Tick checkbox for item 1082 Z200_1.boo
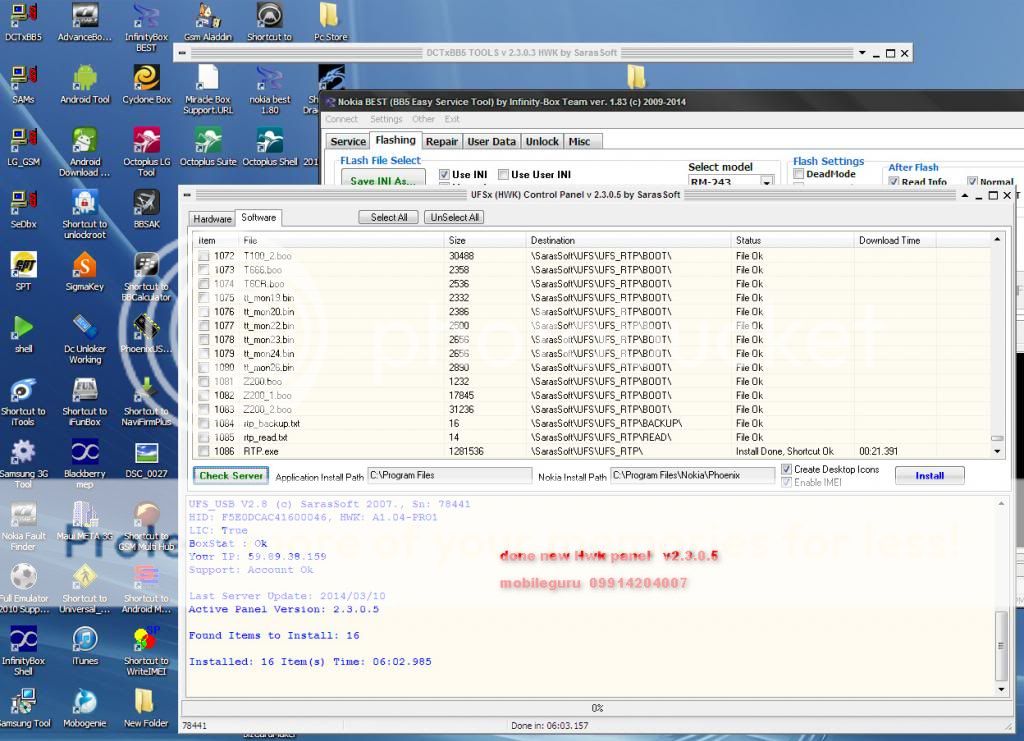 (x=204, y=396)
